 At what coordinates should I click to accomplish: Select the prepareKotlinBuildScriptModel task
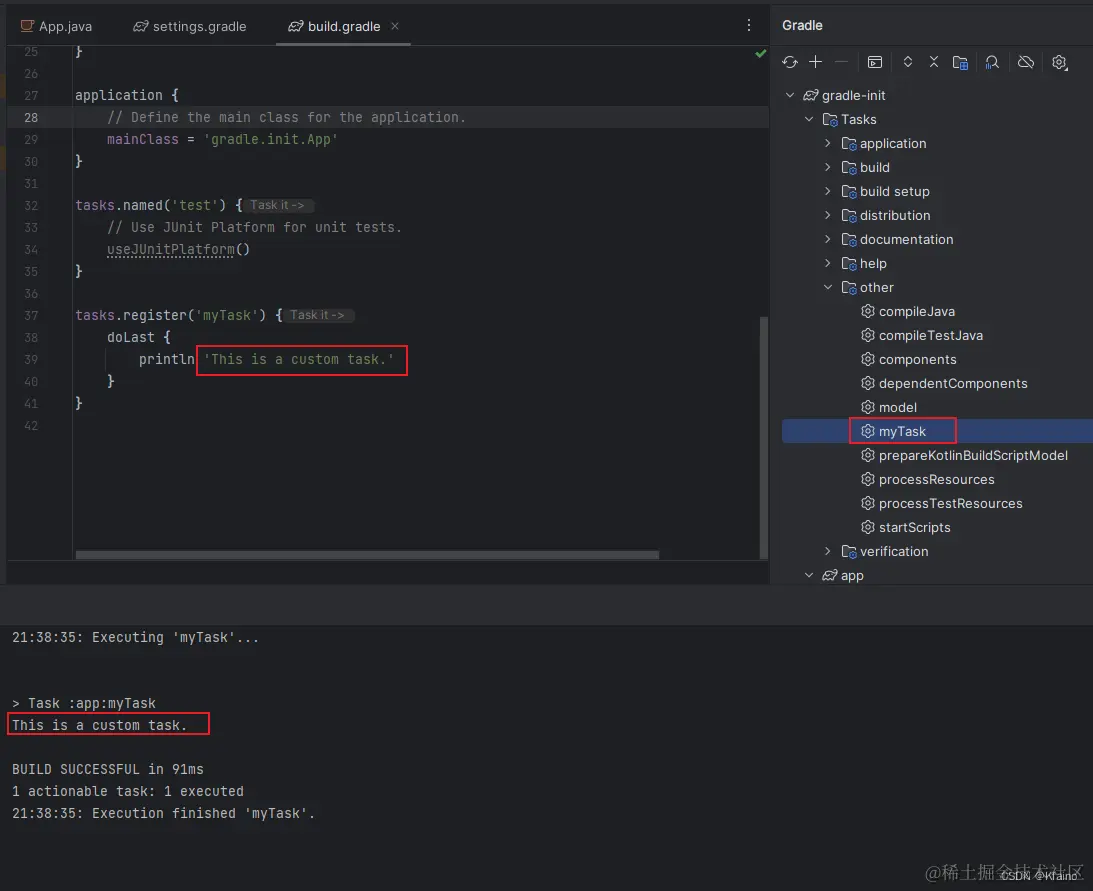[x=973, y=455]
